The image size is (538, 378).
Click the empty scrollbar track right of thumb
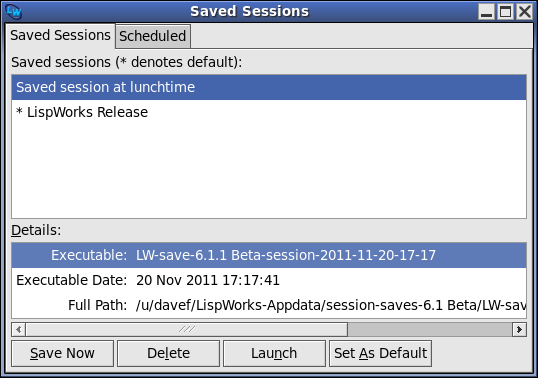tap(430, 330)
